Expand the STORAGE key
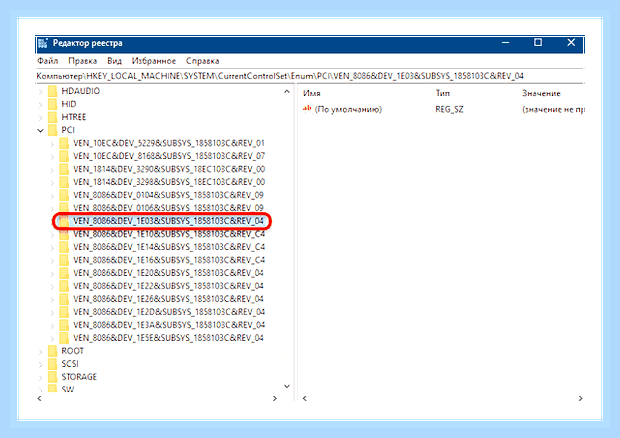 (40, 378)
